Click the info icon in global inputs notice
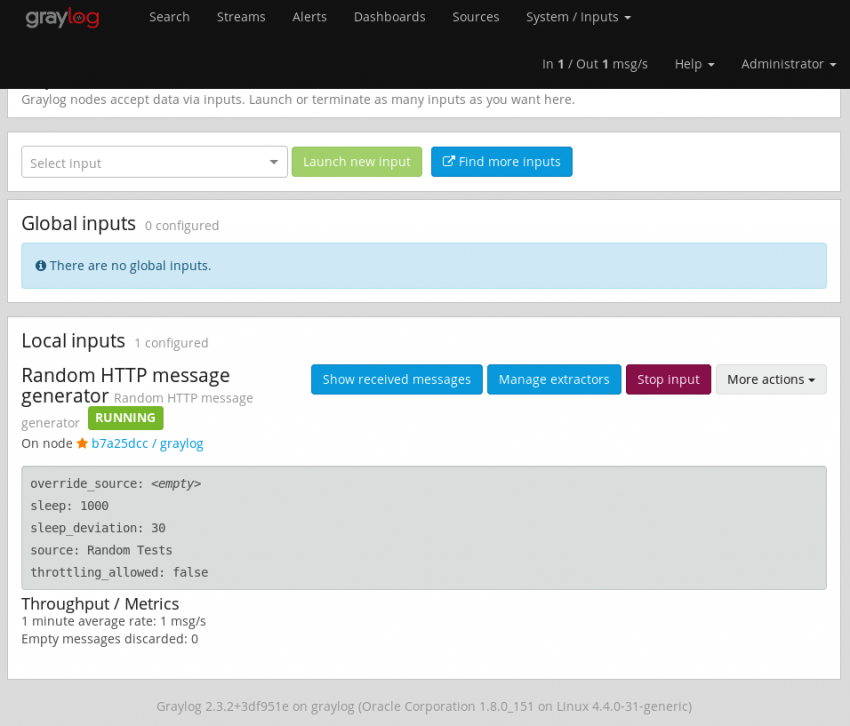This screenshot has height=726, width=850. pyautogui.click(x=39, y=265)
